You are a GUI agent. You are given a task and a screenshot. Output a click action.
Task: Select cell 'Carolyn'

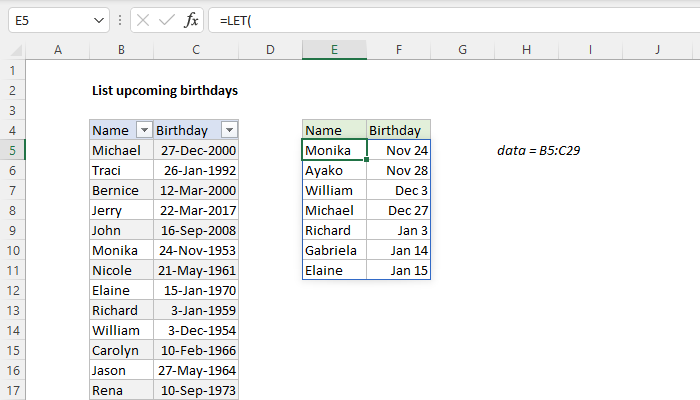[121, 350]
